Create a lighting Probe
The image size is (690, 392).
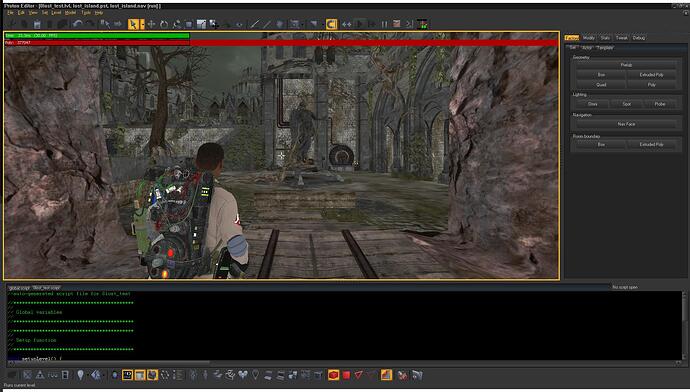[x=660, y=104]
